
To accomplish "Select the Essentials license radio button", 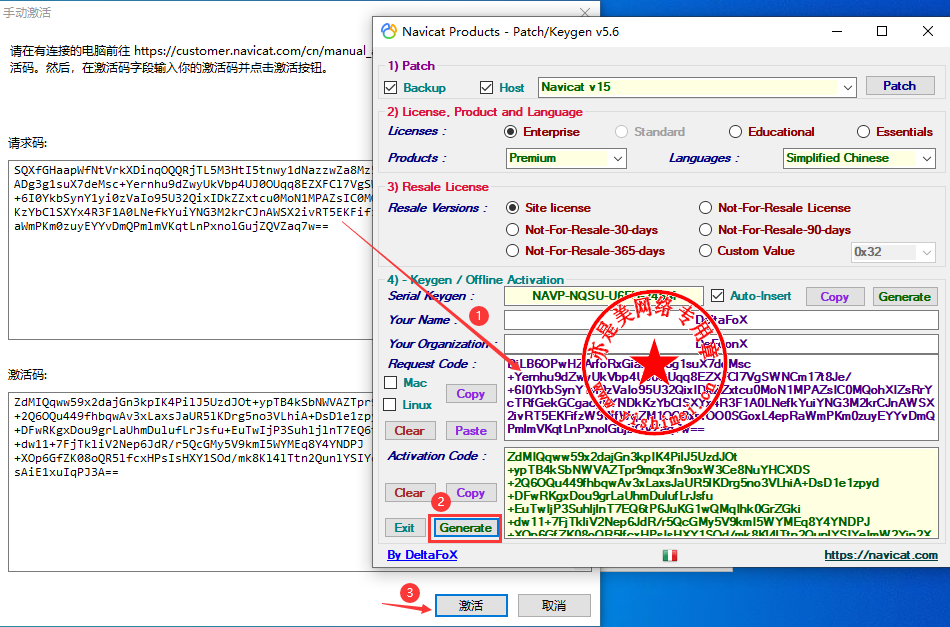I will pyautogui.click(x=863, y=131).
